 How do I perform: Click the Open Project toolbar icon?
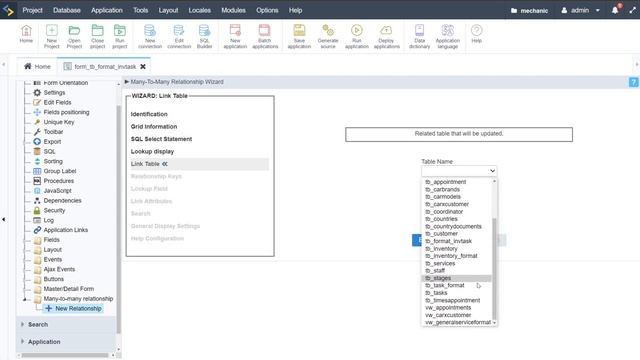click(x=74, y=36)
